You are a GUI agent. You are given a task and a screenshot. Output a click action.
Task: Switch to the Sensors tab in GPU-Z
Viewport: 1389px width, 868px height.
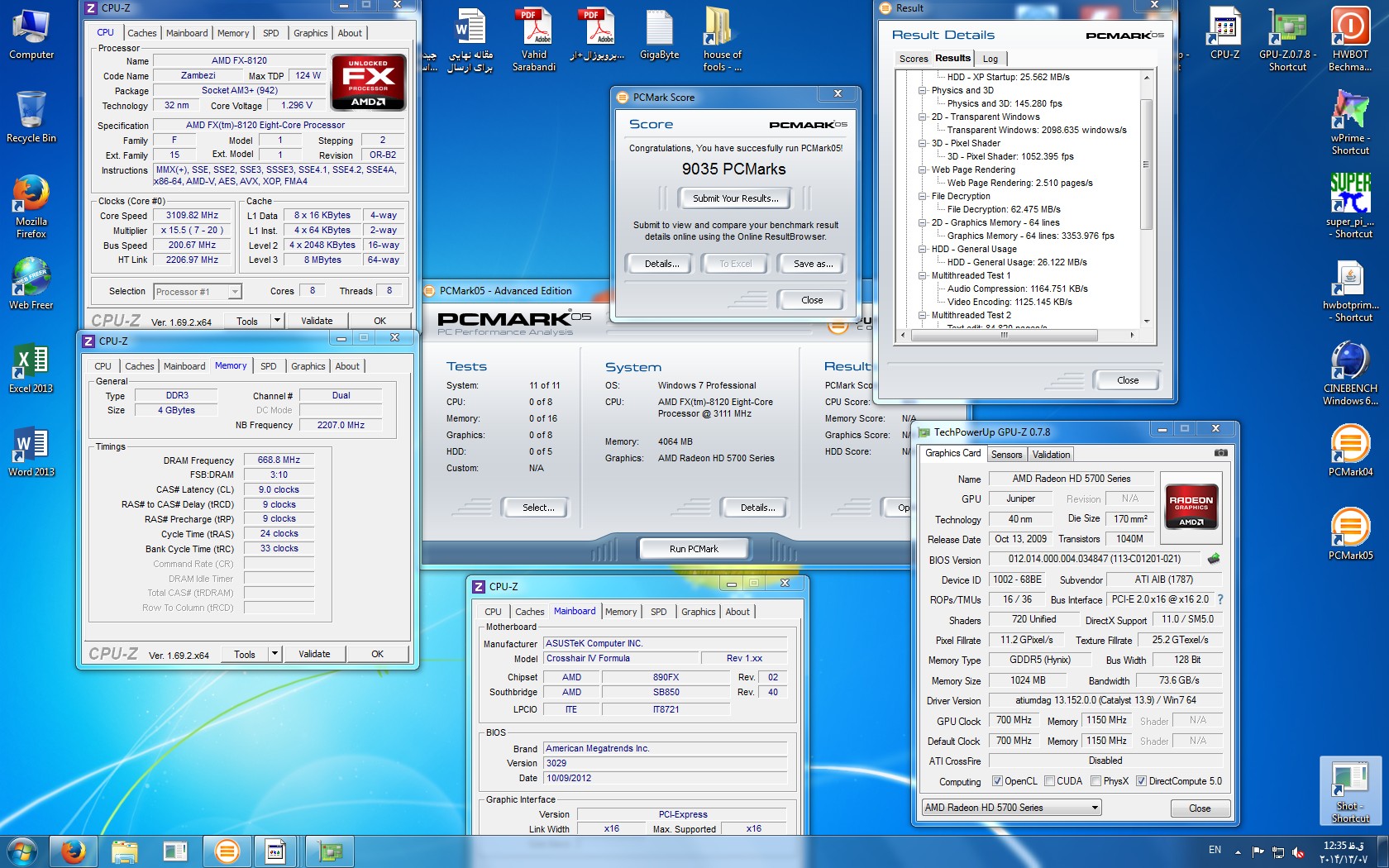click(1006, 455)
